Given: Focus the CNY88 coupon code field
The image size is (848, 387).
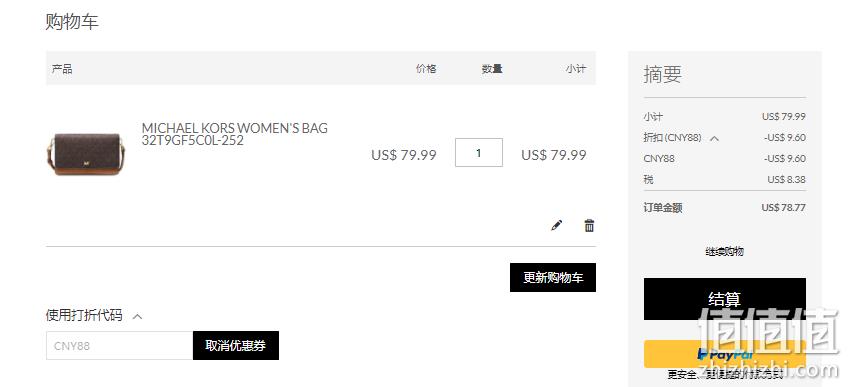Looking at the screenshot, I should tap(120, 345).
